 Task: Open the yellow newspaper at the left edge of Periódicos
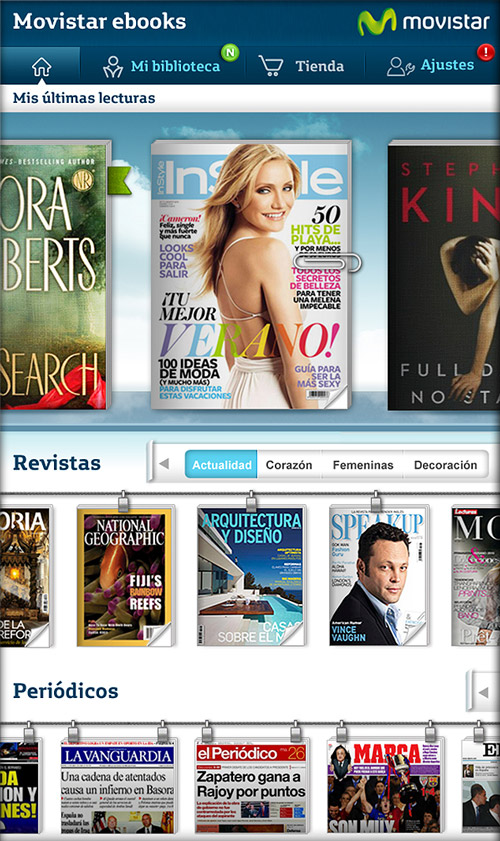tap(20, 786)
